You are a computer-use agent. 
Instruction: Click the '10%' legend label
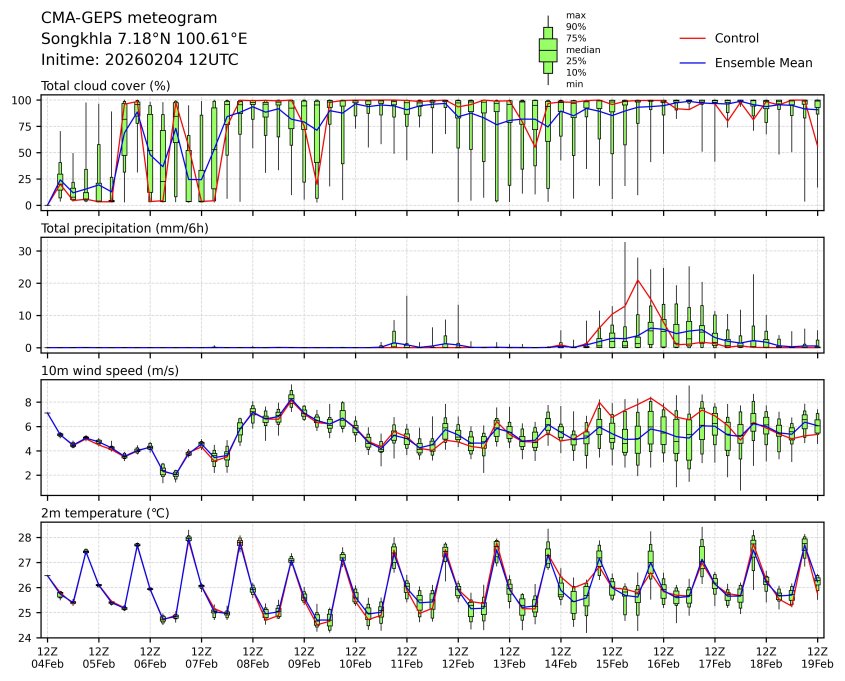pyautogui.click(x=576, y=73)
